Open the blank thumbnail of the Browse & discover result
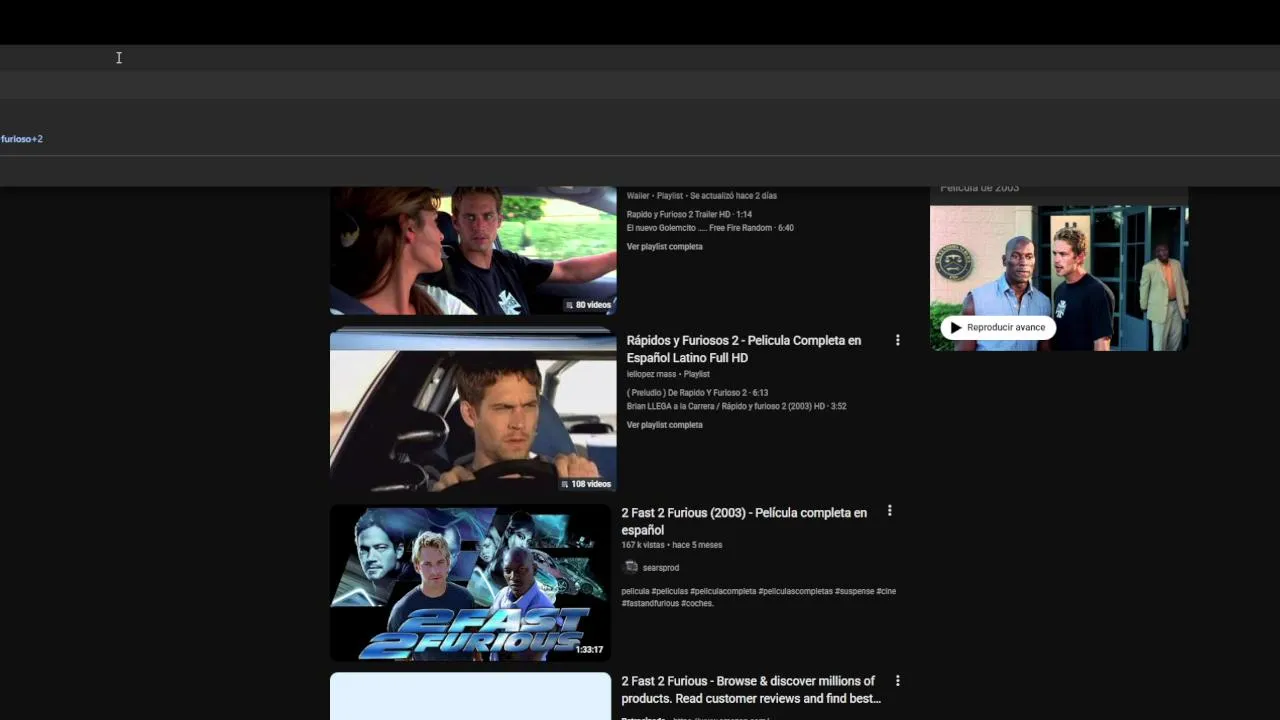1280x720 pixels. point(470,696)
